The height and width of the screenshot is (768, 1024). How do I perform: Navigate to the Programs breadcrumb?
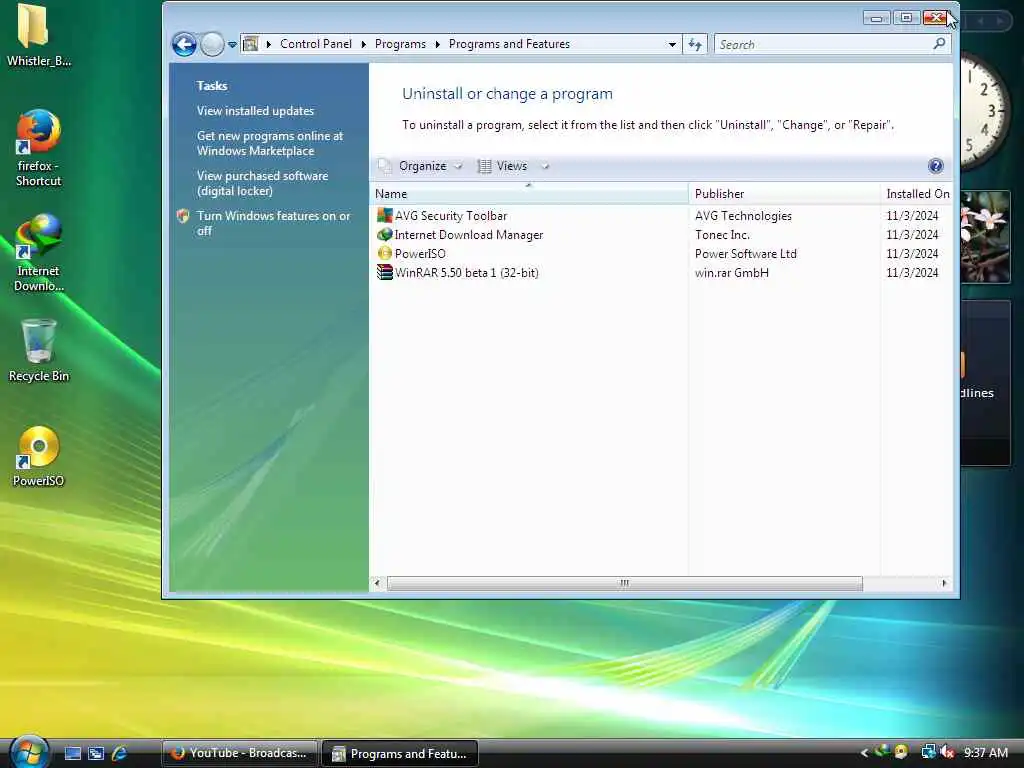pos(400,44)
